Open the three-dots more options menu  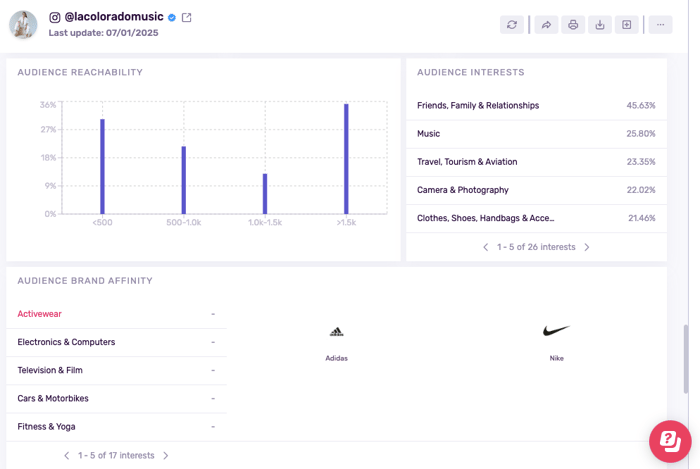coord(660,25)
